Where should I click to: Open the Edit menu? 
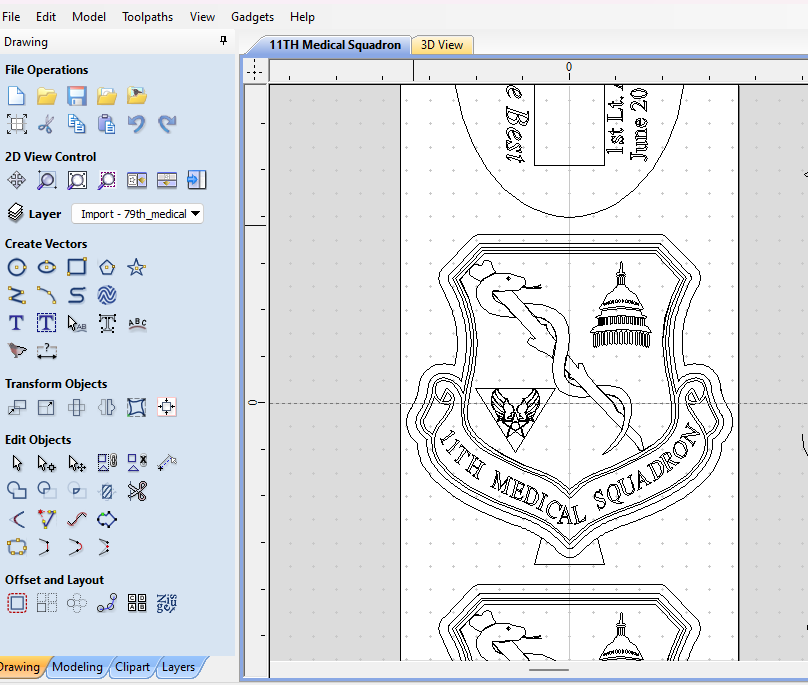tap(46, 17)
